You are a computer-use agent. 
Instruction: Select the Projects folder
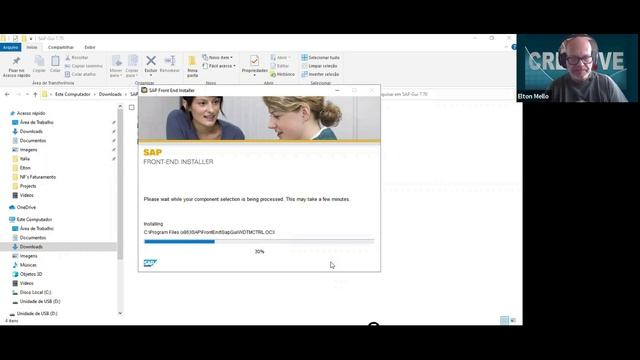28,186
